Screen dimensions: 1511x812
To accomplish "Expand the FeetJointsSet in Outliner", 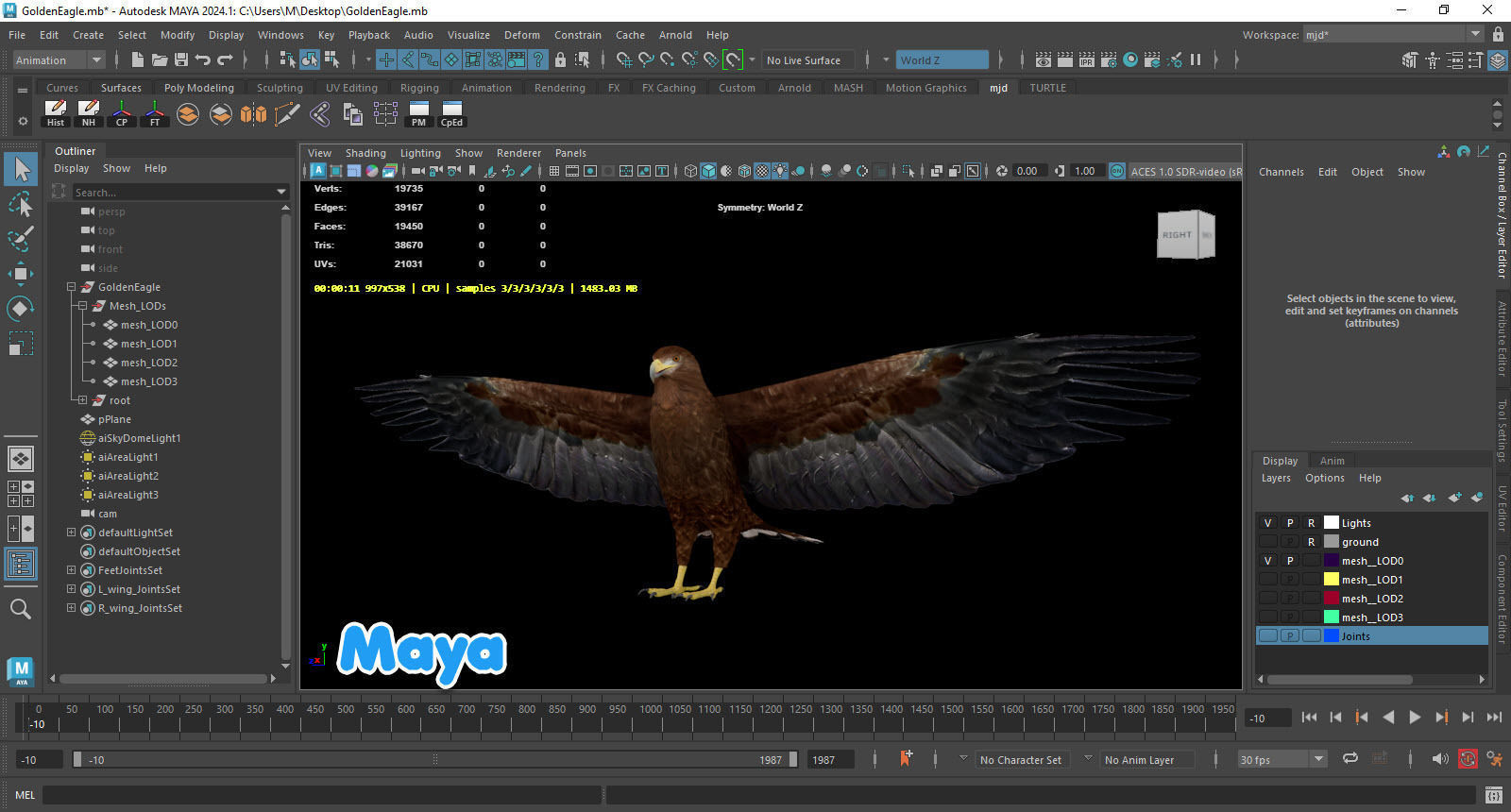I will [x=71, y=570].
